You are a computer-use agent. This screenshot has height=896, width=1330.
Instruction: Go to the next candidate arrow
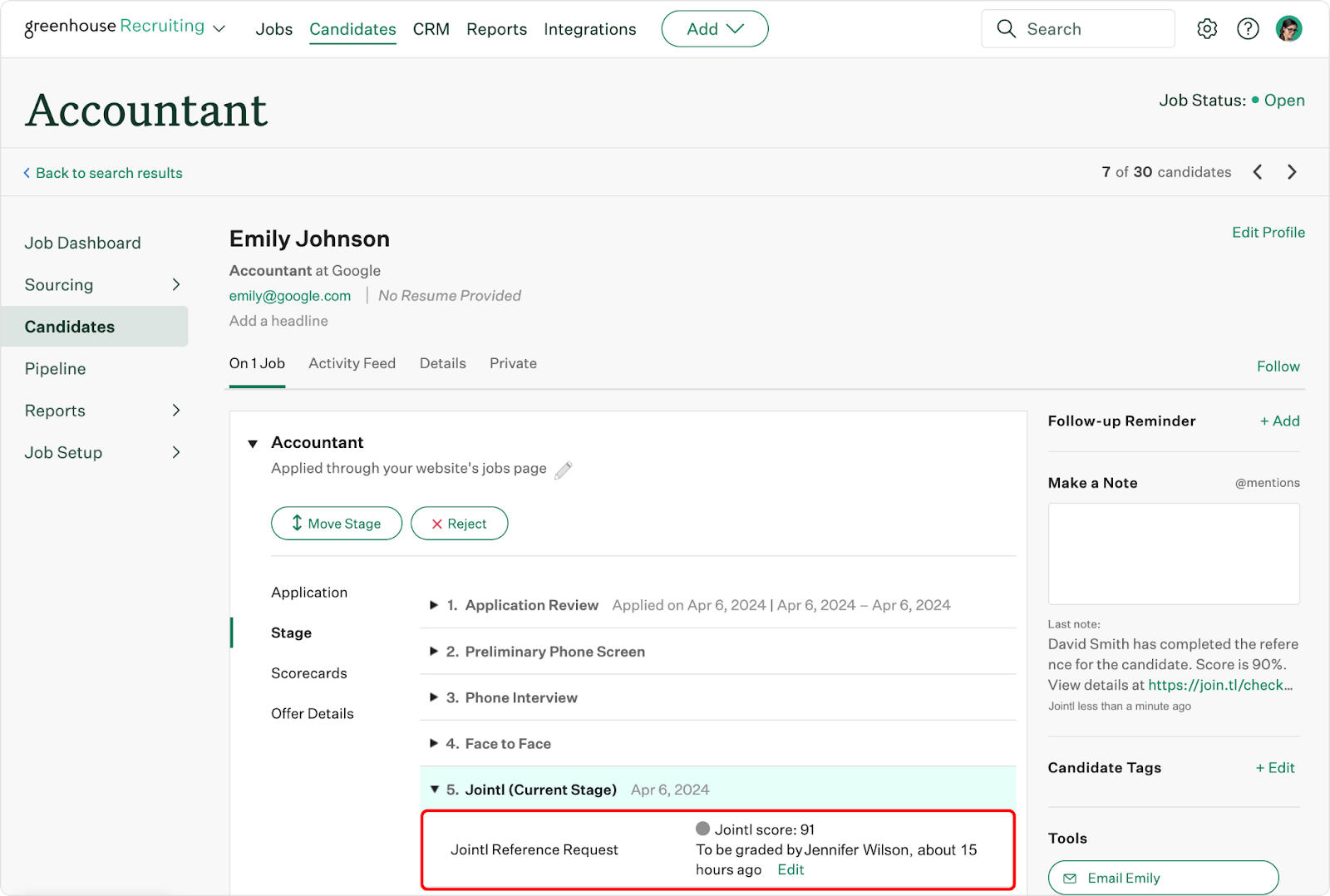tap(1292, 172)
